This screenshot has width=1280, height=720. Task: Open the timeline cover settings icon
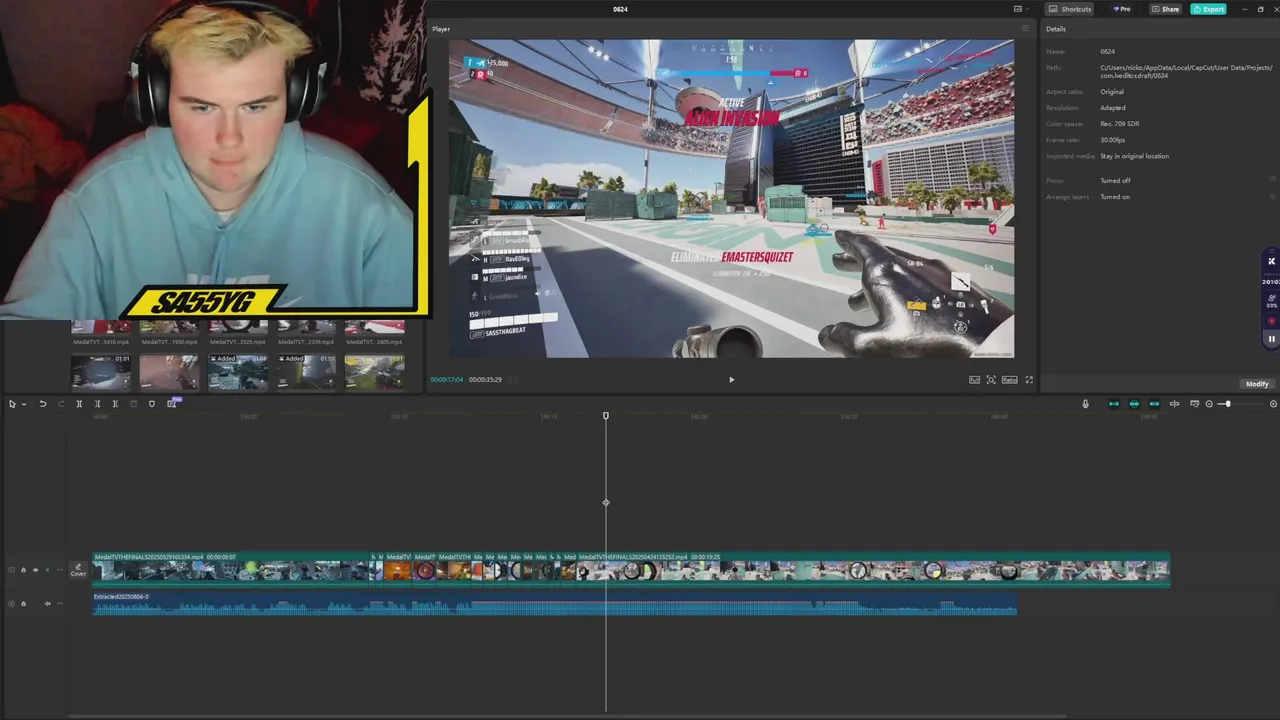tap(1195, 404)
